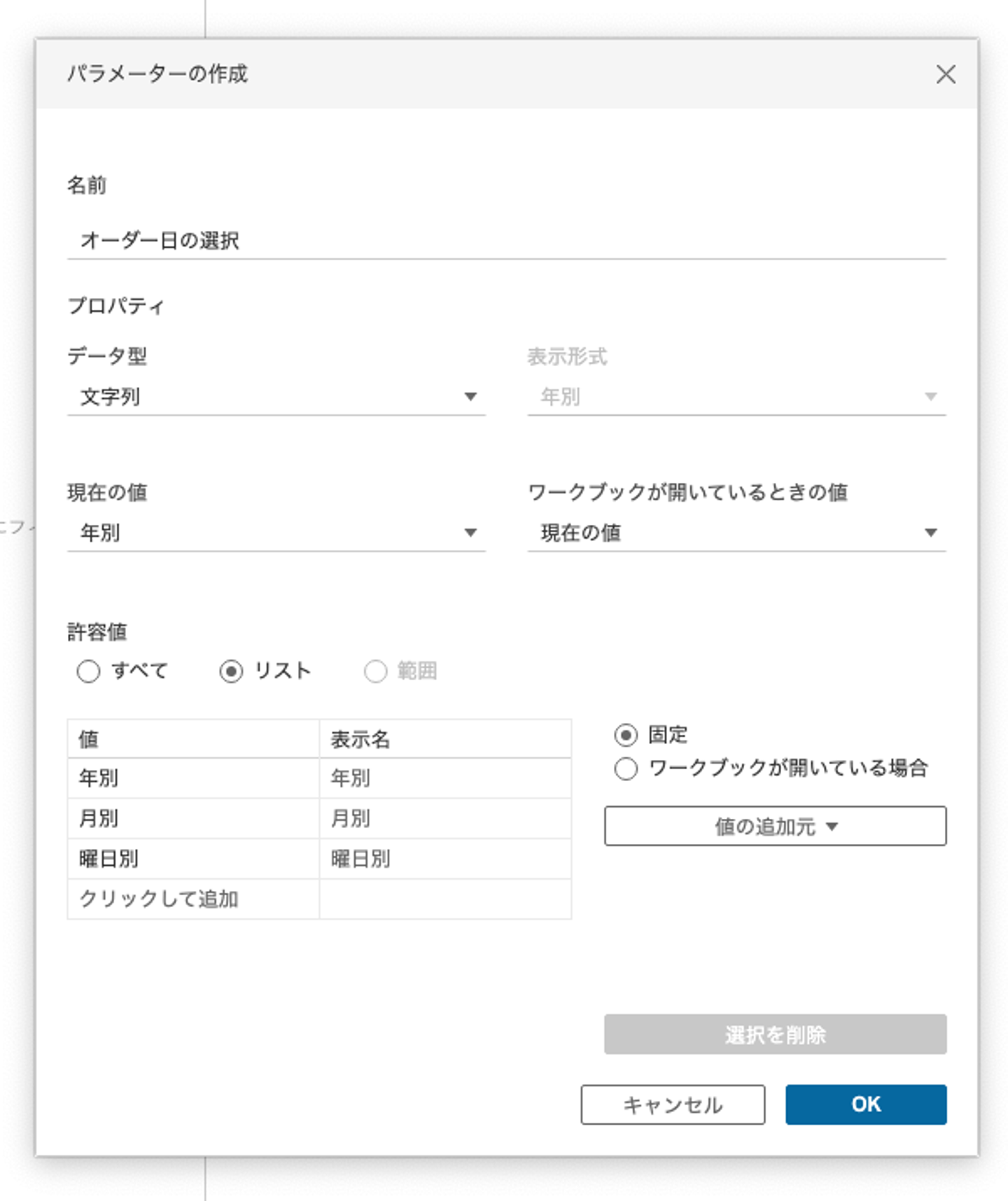Confirm with the OK button
The width and height of the screenshot is (1008, 1201).
[865, 1104]
